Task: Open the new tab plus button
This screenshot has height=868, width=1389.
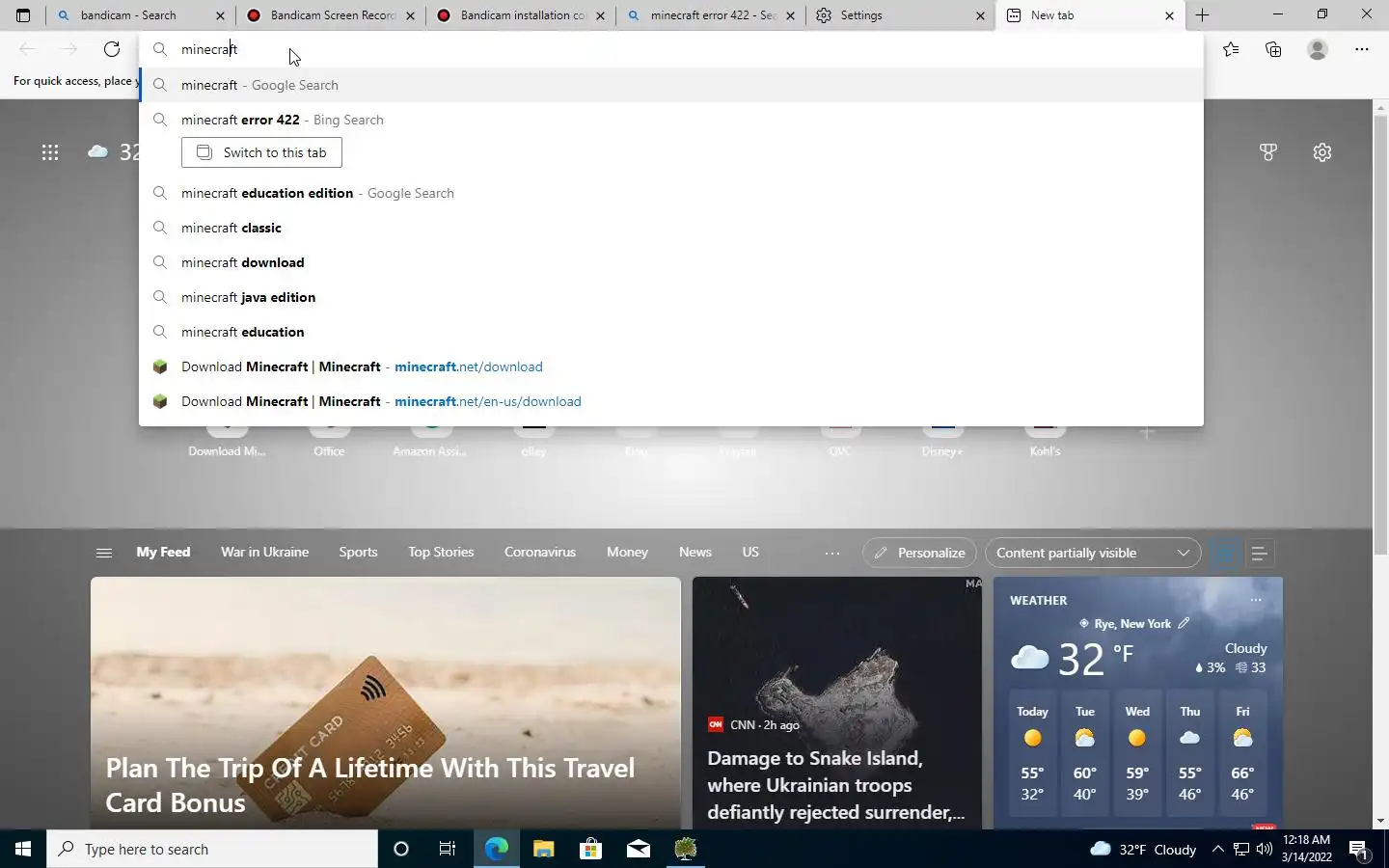Action: tap(1202, 15)
